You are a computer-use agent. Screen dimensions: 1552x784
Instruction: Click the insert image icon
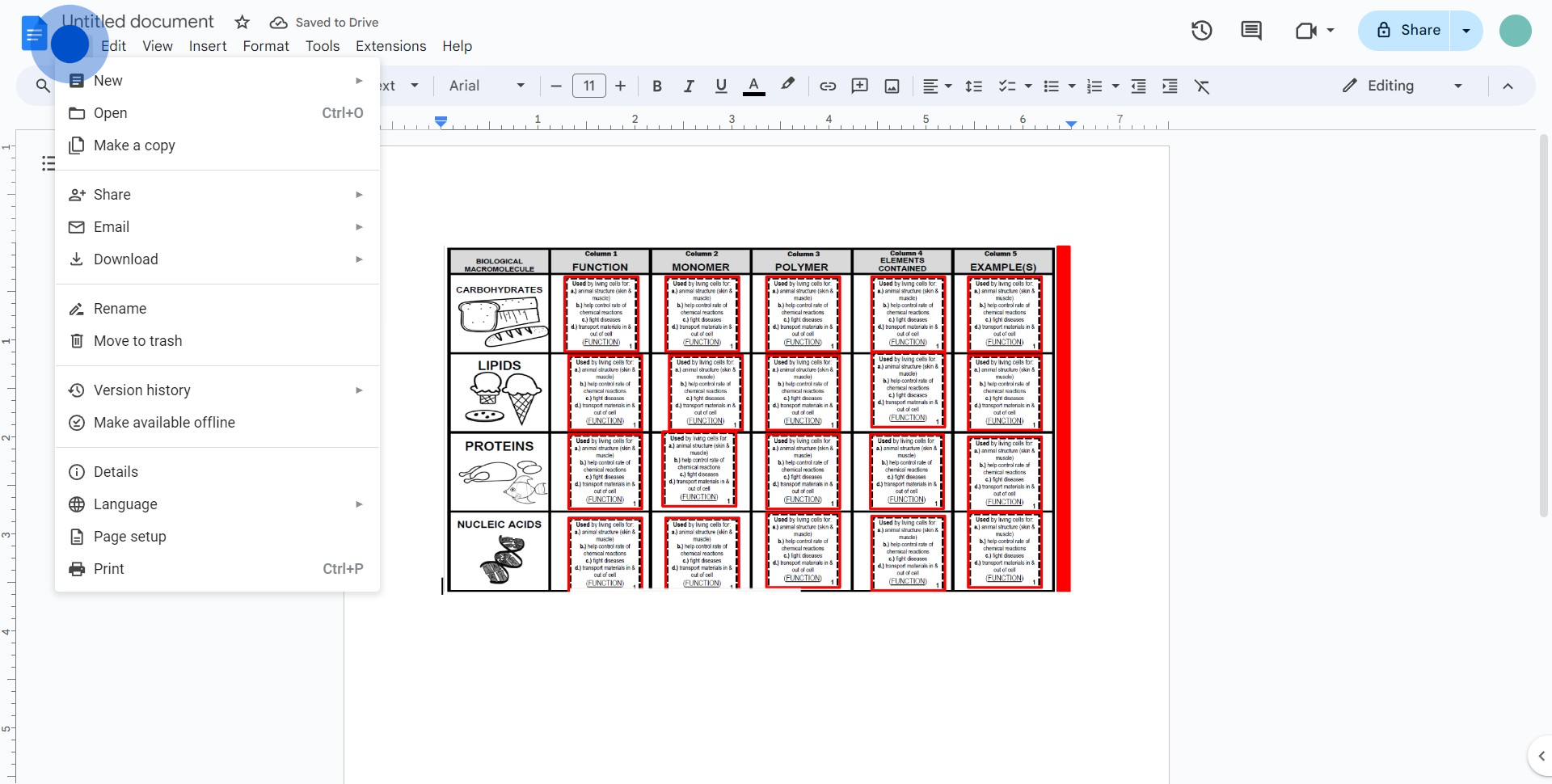click(x=892, y=86)
